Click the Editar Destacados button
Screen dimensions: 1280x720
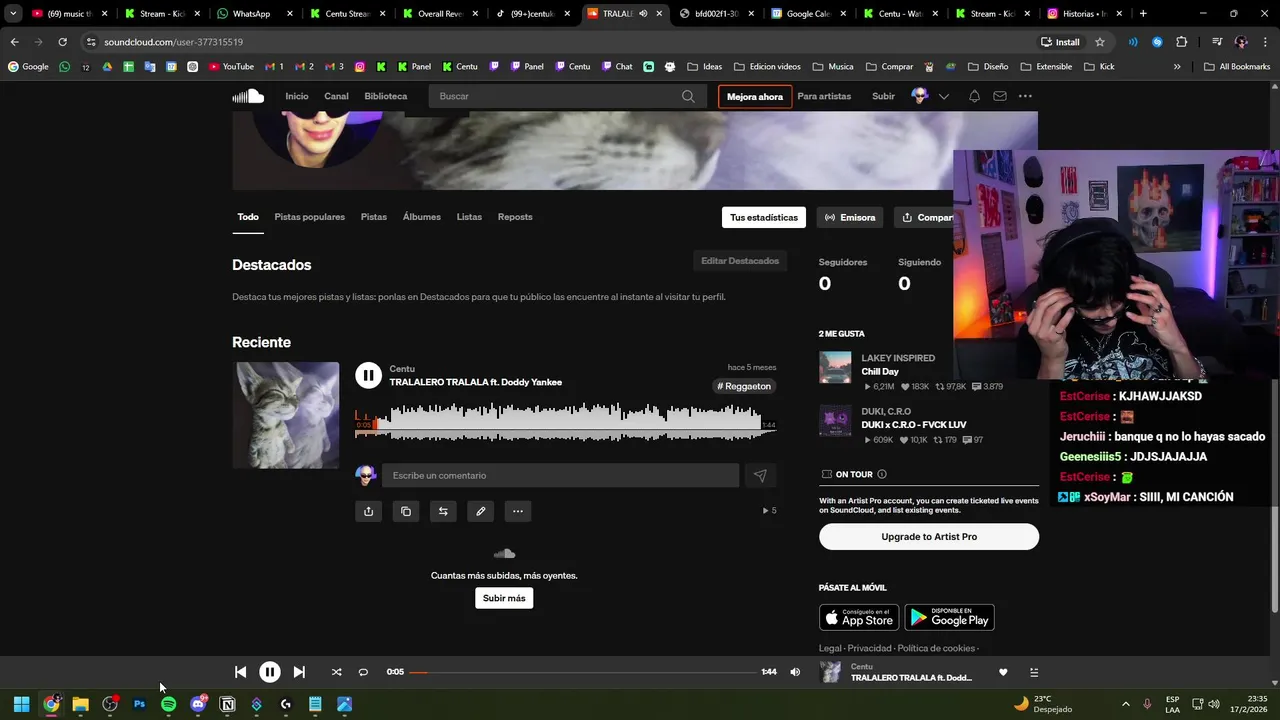point(740,261)
